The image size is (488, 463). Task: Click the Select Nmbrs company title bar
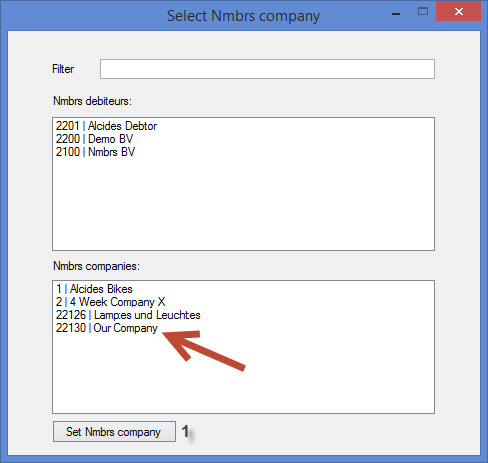click(x=243, y=16)
